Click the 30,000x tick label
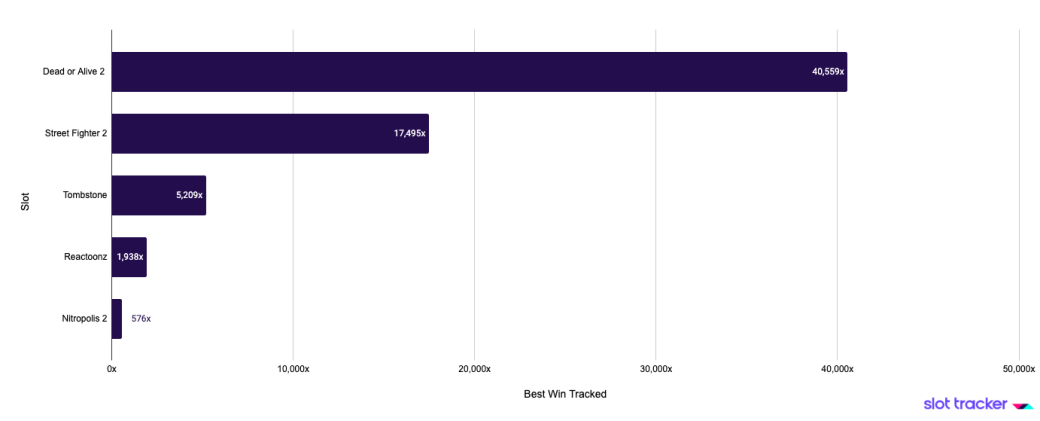This screenshot has height=421, width=1040. coord(655,369)
